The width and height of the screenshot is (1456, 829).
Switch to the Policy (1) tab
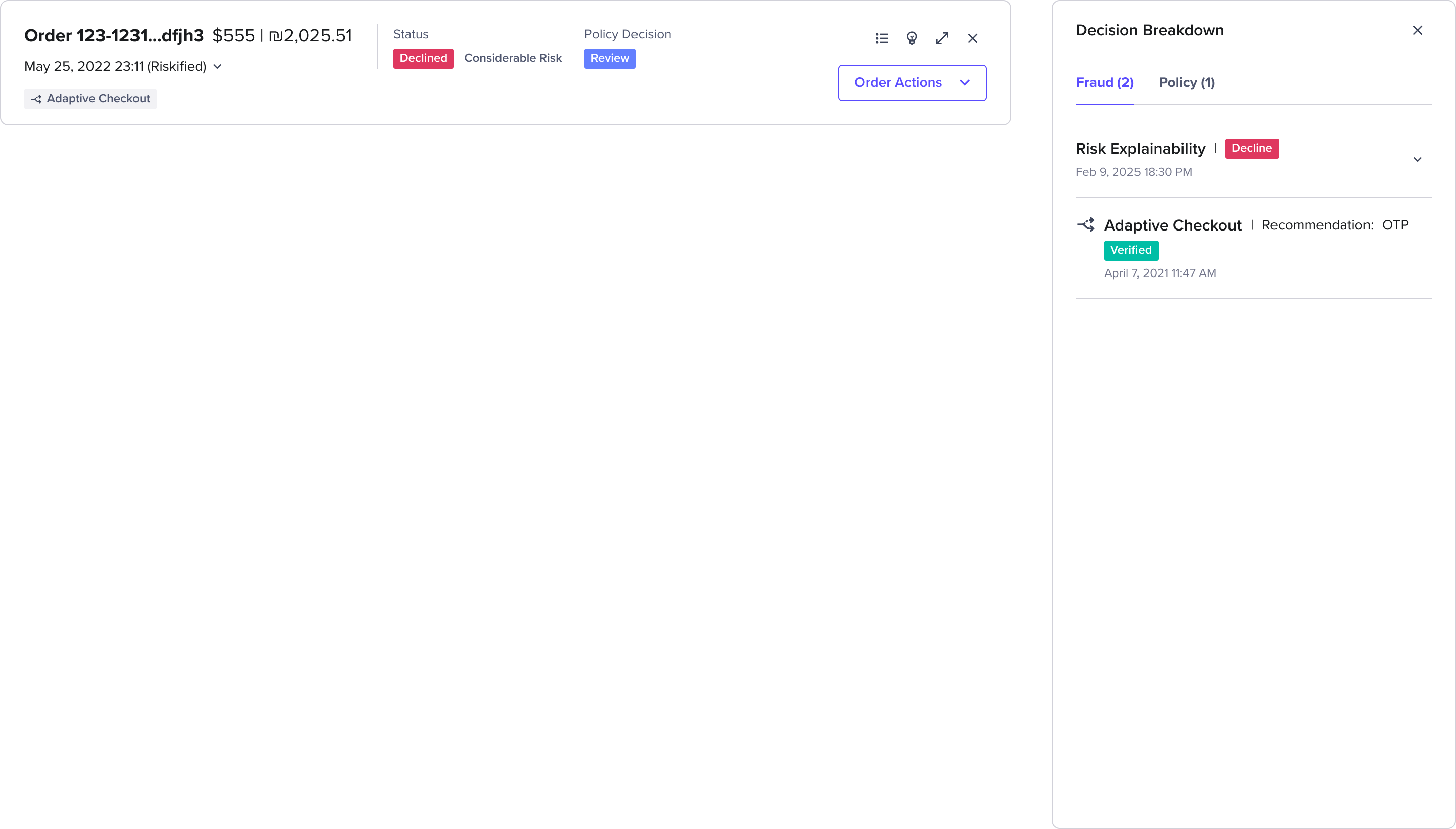[1187, 83]
